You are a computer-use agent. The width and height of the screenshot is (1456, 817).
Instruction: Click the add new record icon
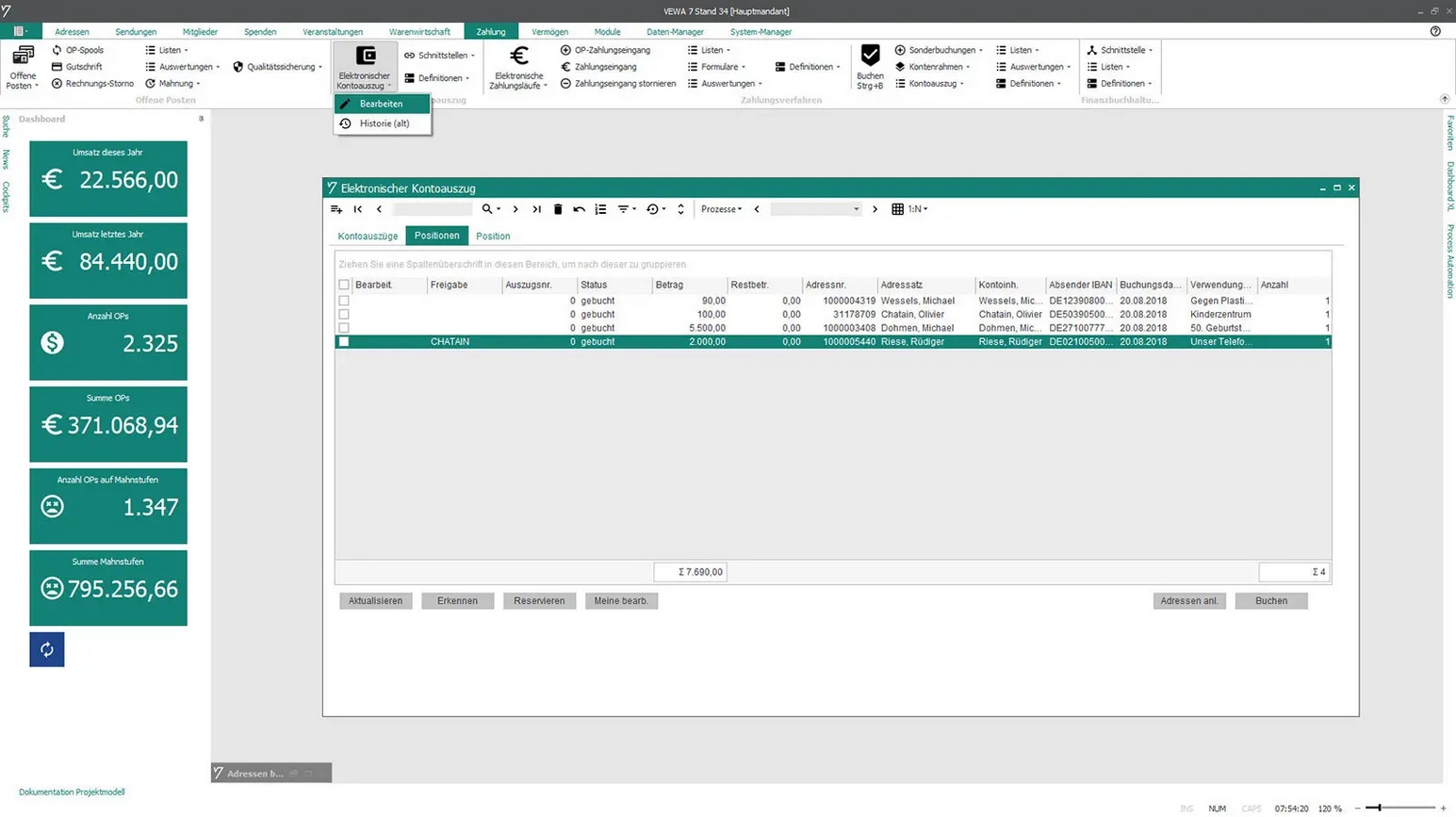pos(336,209)
